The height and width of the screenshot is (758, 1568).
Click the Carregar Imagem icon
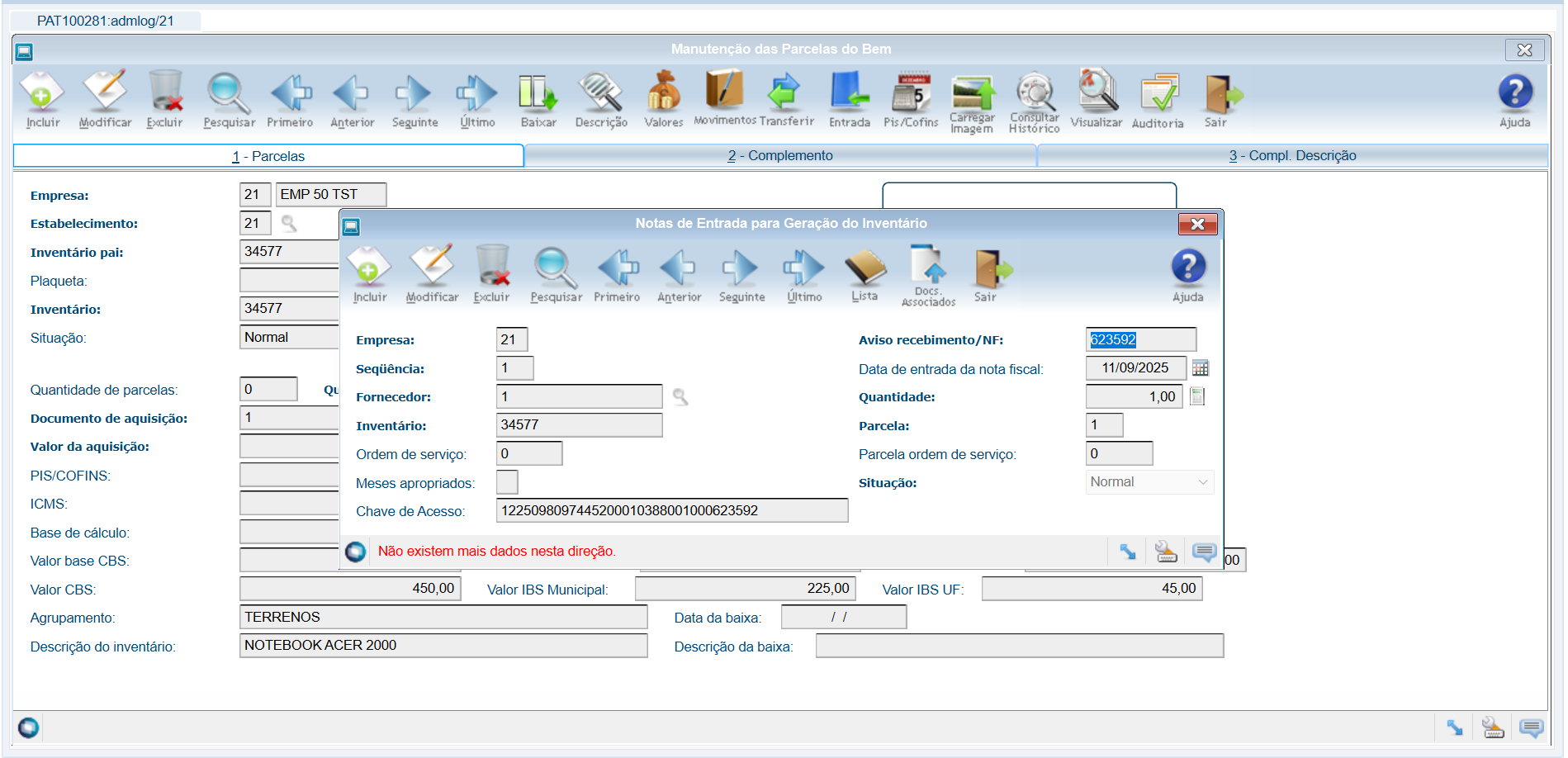click(x=972, y=103)
